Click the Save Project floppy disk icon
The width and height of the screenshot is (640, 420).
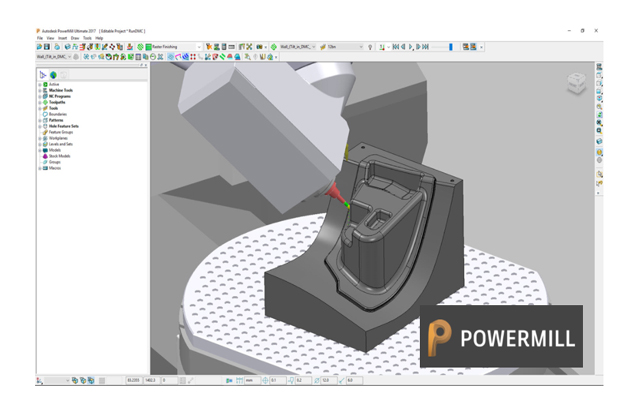point(47,47)
